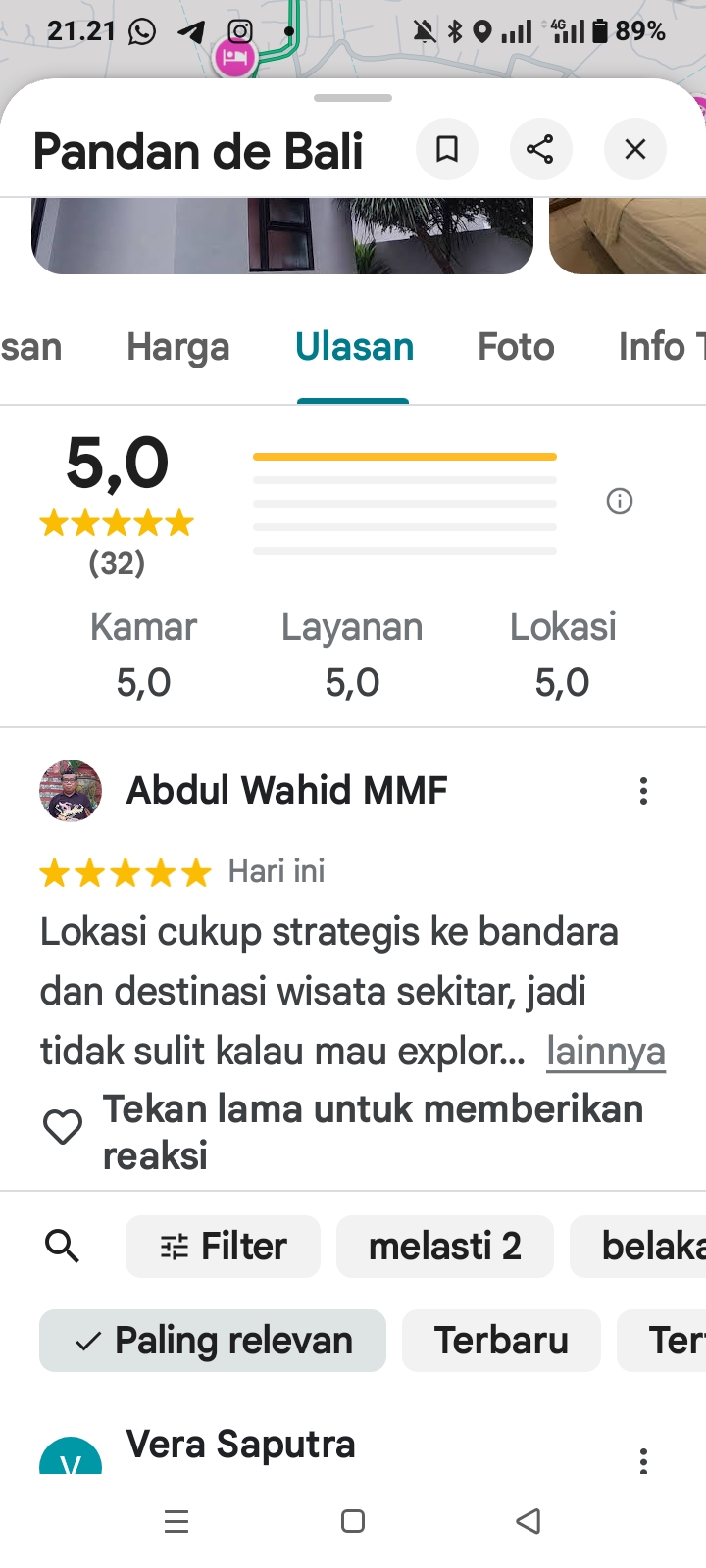Viewport: 706px width, 1568px height.
Task: Open the rating info icon
Action: click(620, 501)
